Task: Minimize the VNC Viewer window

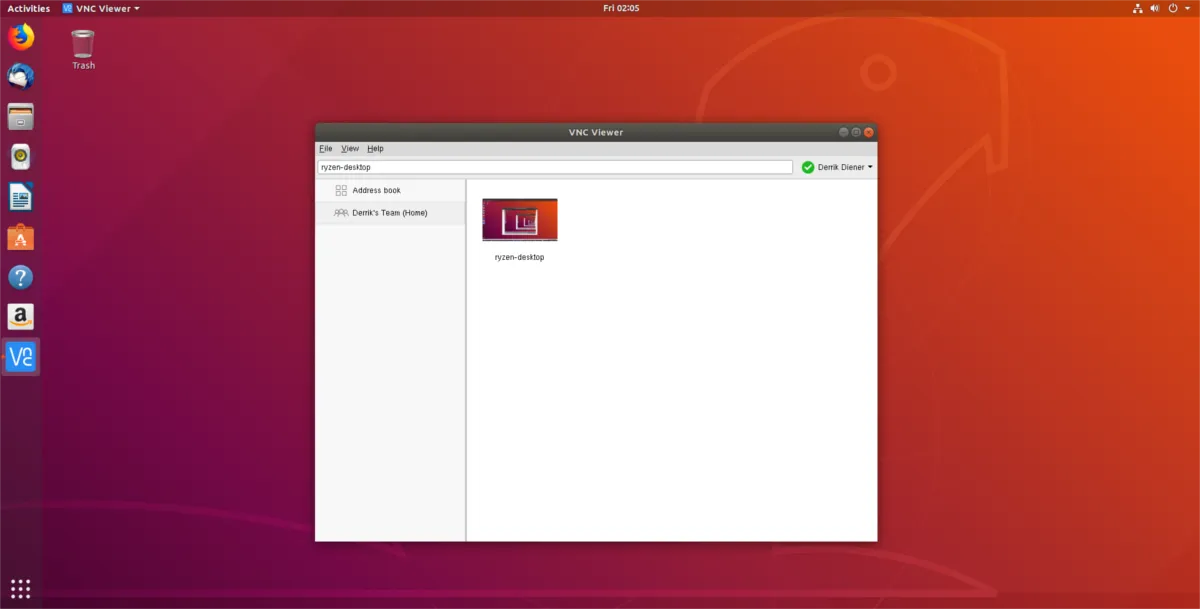Action: point(844,132)
